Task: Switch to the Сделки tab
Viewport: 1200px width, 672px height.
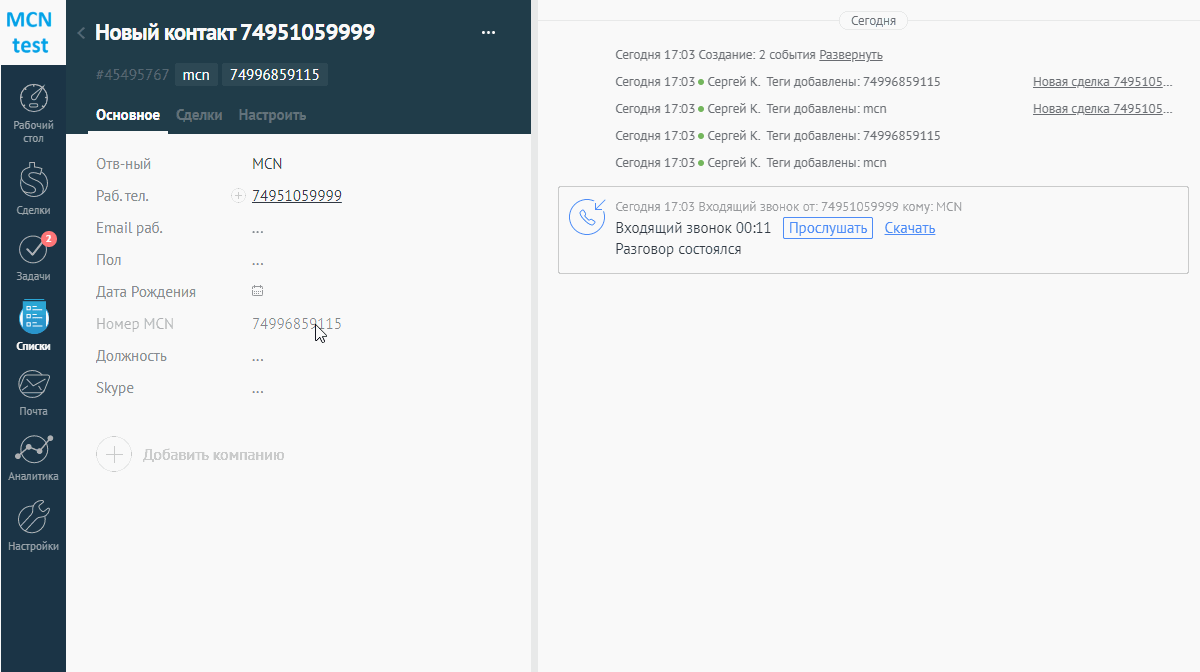Action: (x=199, y=115)
